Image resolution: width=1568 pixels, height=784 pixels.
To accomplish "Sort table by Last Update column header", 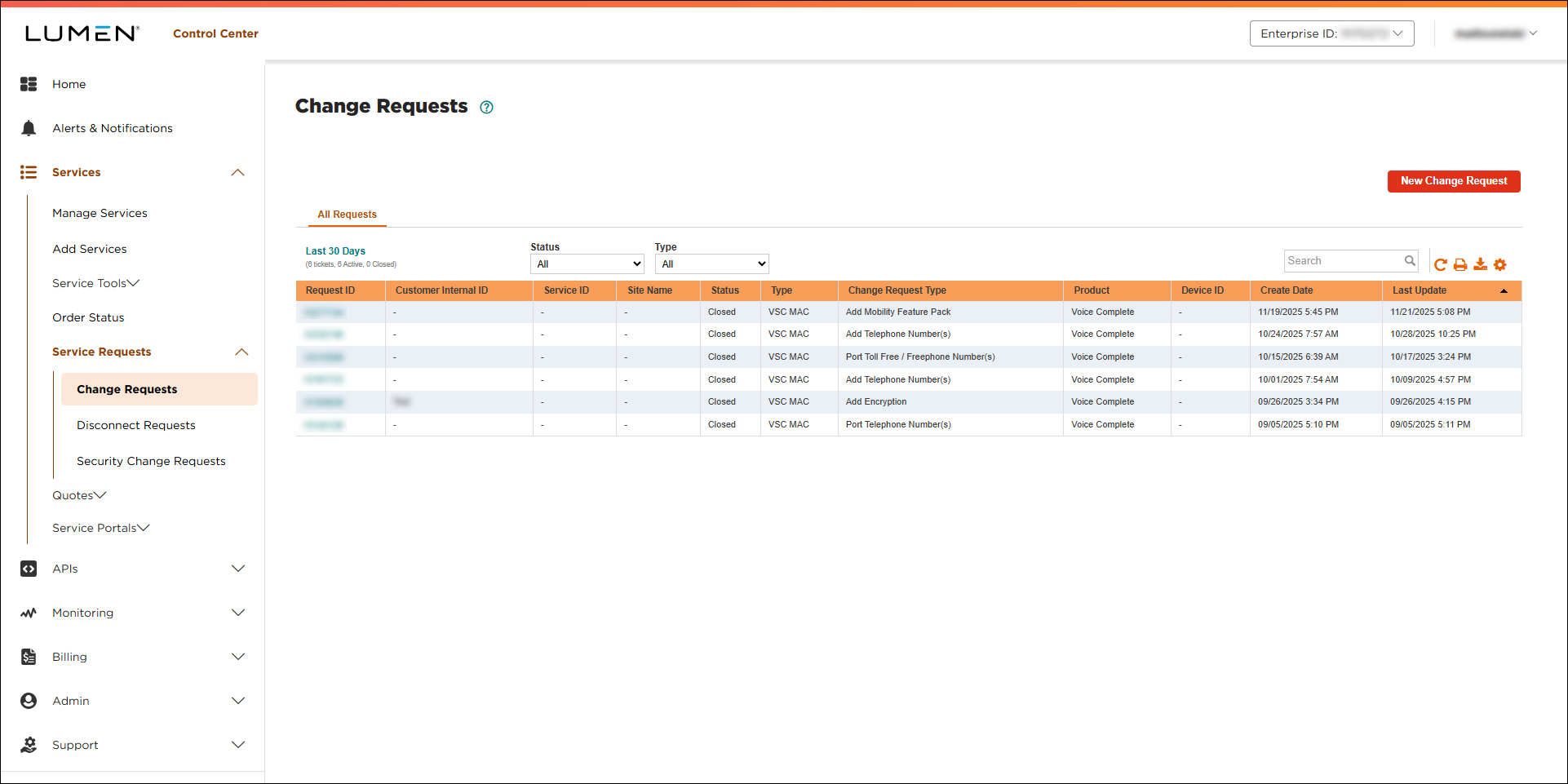I will (x=1419, y=290).
